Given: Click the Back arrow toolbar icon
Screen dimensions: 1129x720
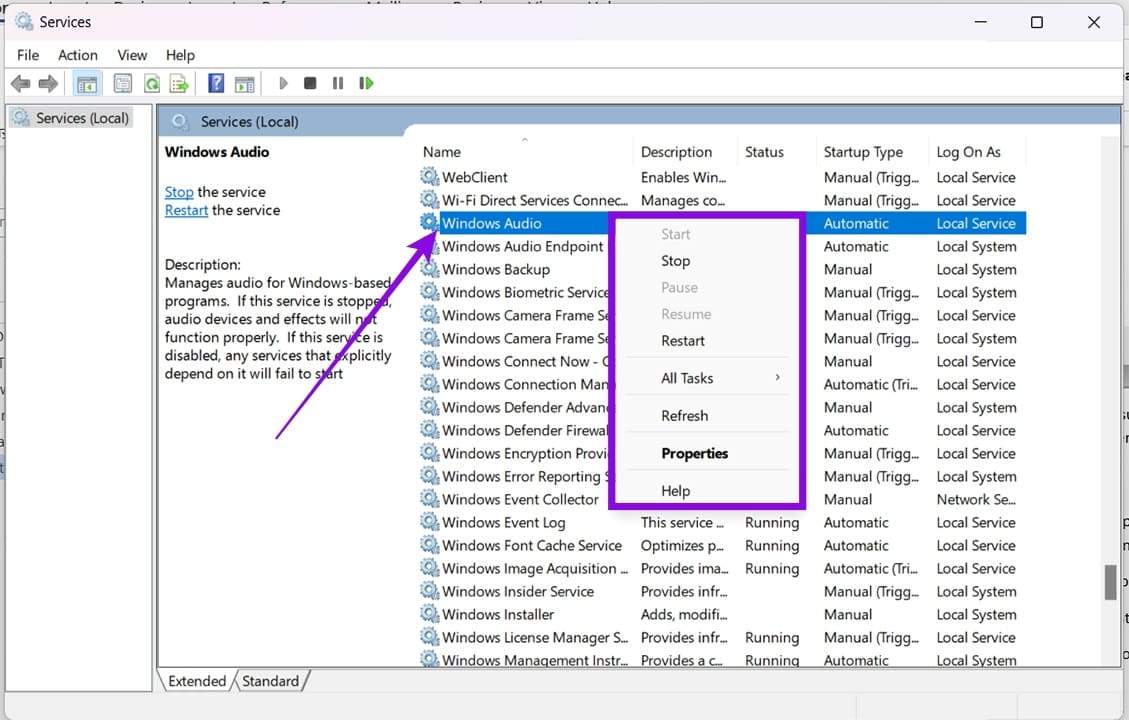Looking at the screenshot, I should pos(20,84).
